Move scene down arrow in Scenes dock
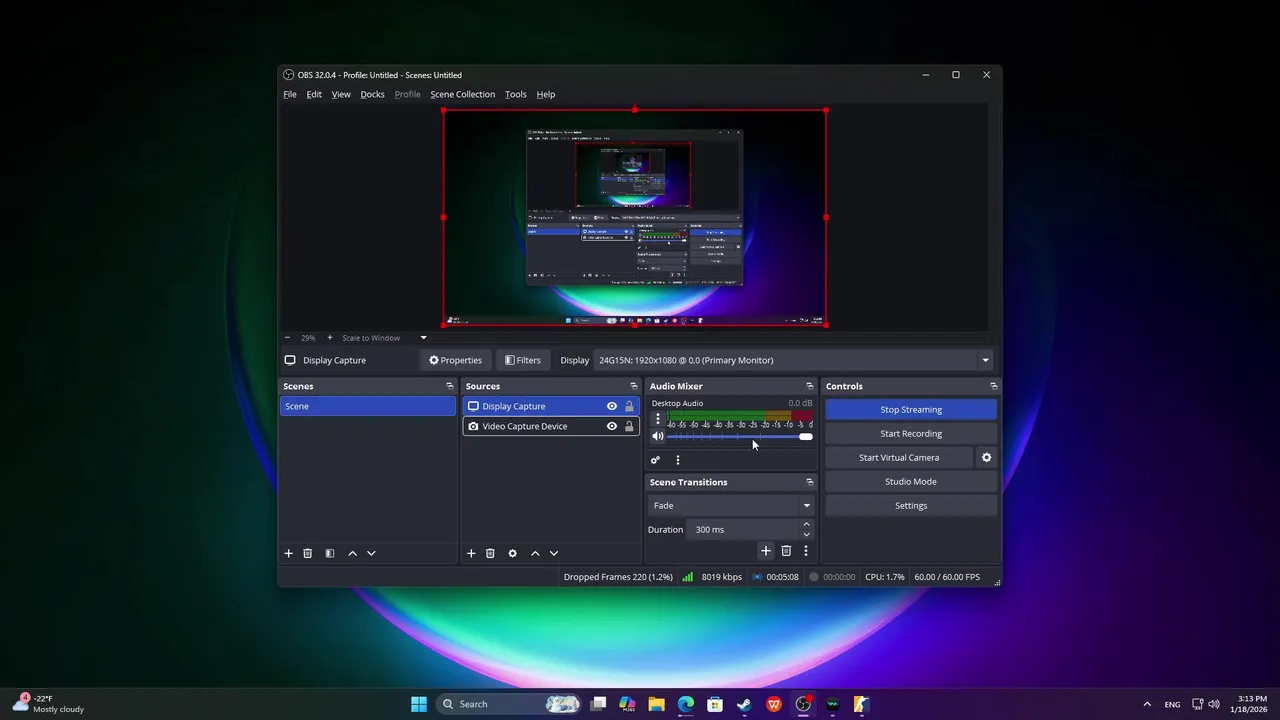 click(371, 553)
